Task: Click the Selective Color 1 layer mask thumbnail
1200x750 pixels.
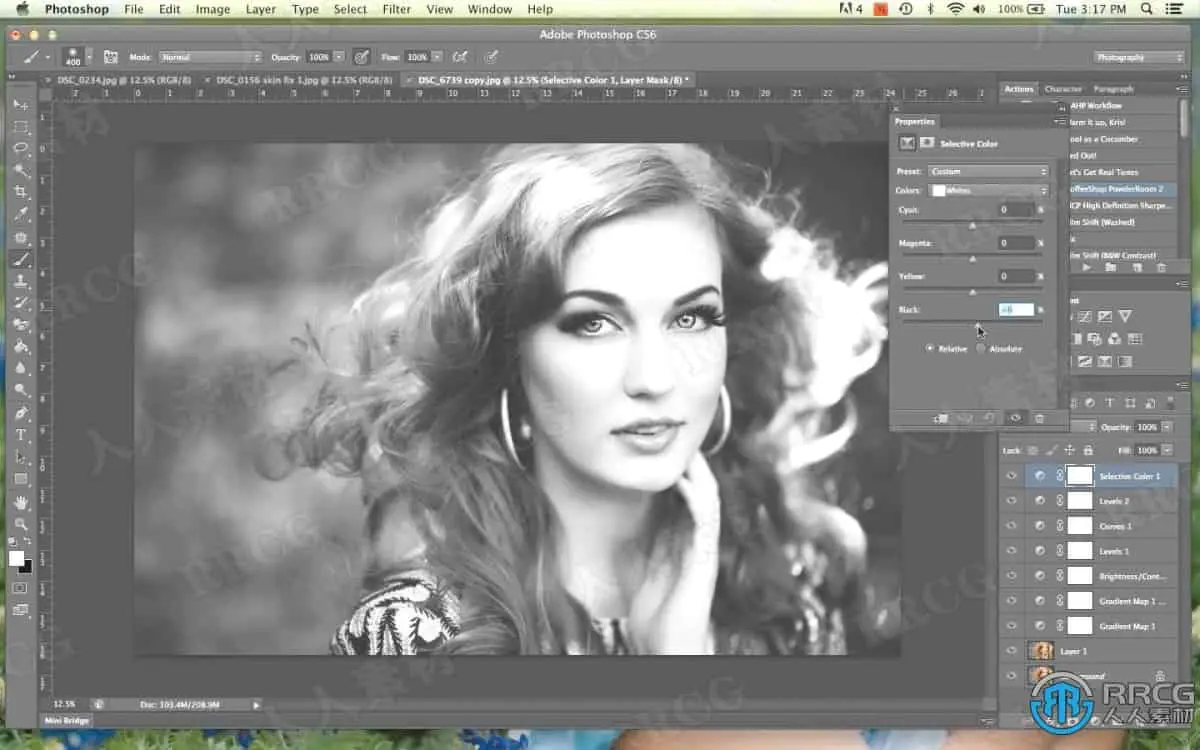Action: coord(1080,476)
